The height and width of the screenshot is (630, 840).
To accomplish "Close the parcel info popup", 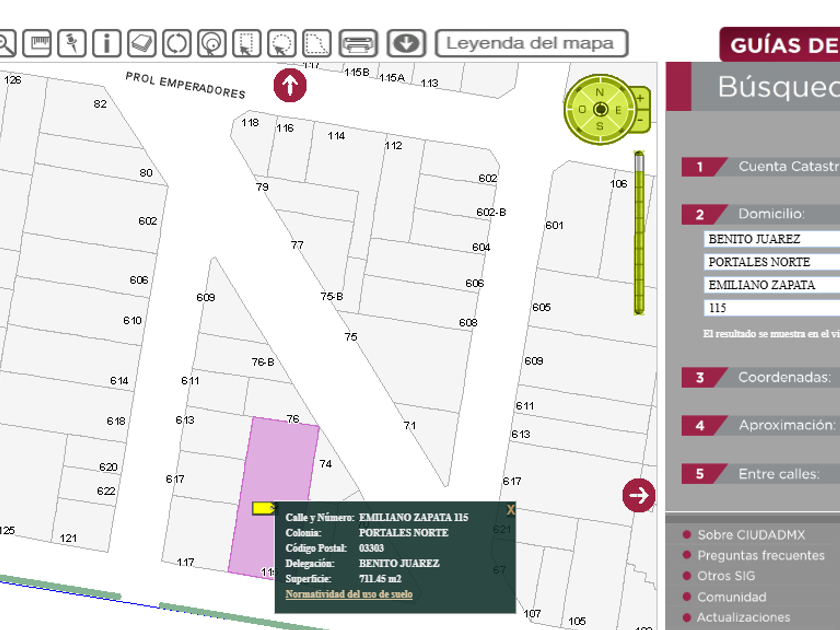I will tap(510, 510).
